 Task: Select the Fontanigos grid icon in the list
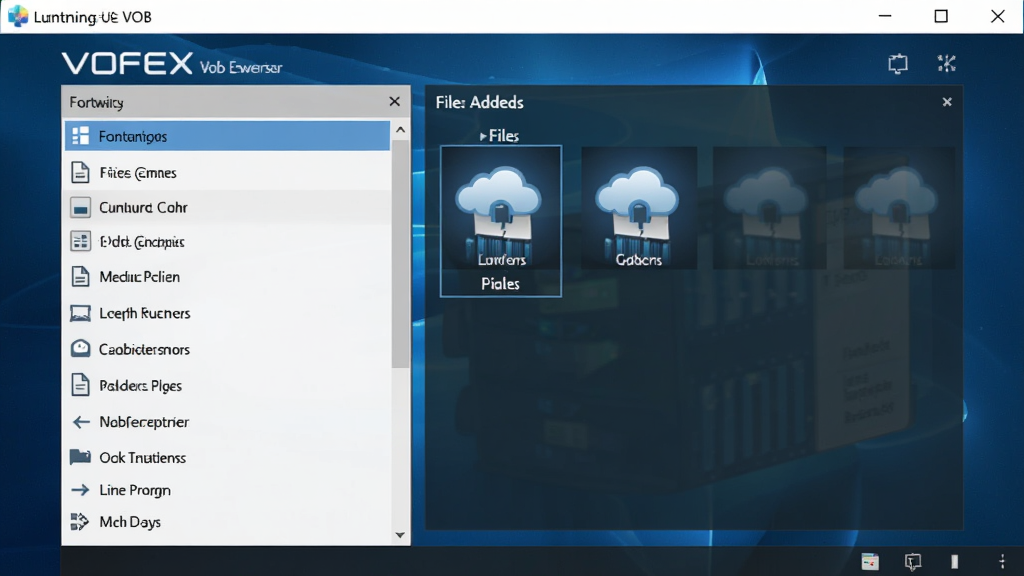click(x=80, y=136)
